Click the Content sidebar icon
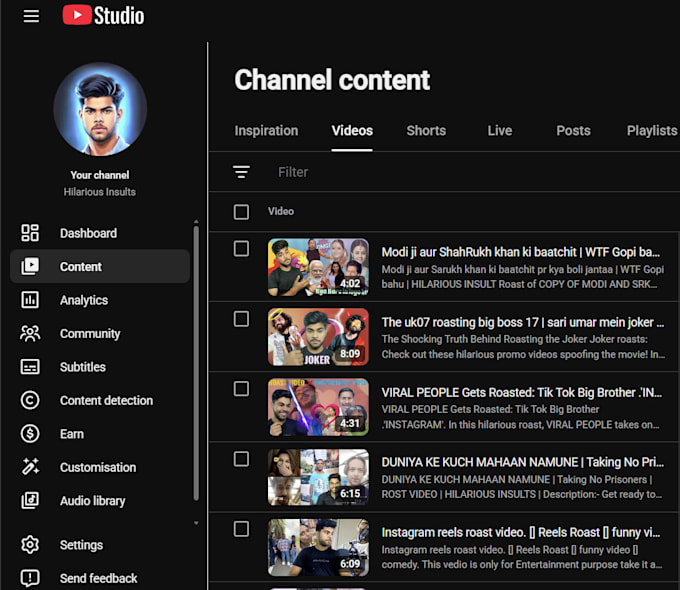680x590 pixels. click(x=30, y=266)
